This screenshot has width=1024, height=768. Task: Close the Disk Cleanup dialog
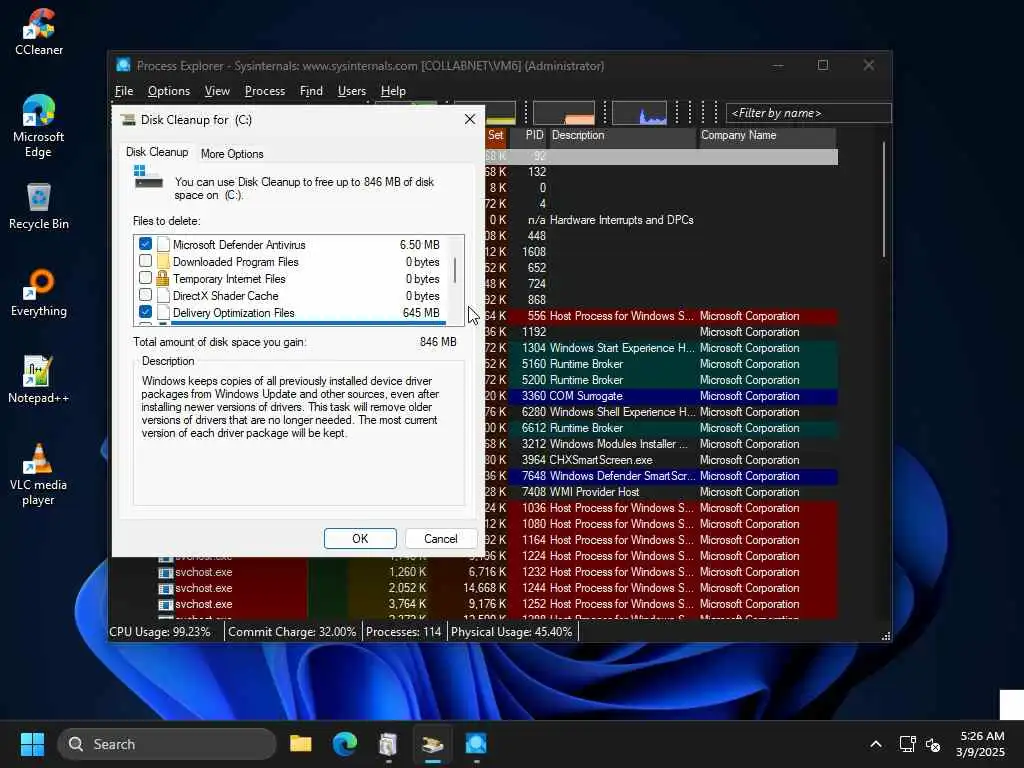point(470,120)
